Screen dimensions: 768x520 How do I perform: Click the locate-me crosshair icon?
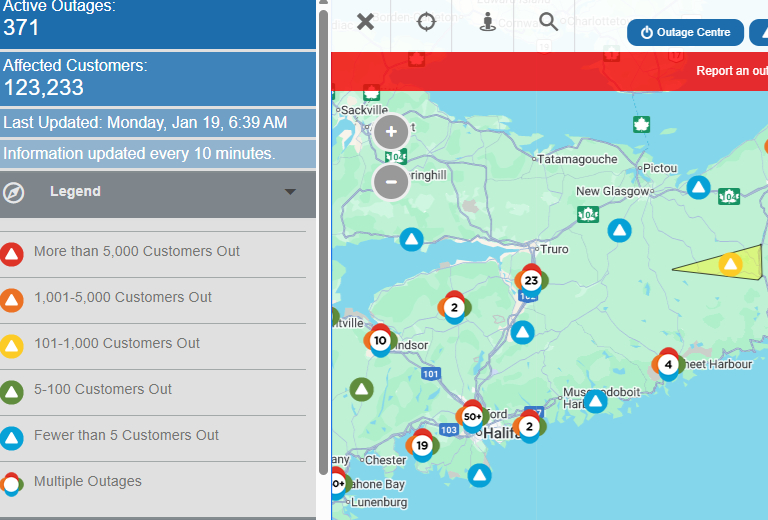tap(426, 22)
